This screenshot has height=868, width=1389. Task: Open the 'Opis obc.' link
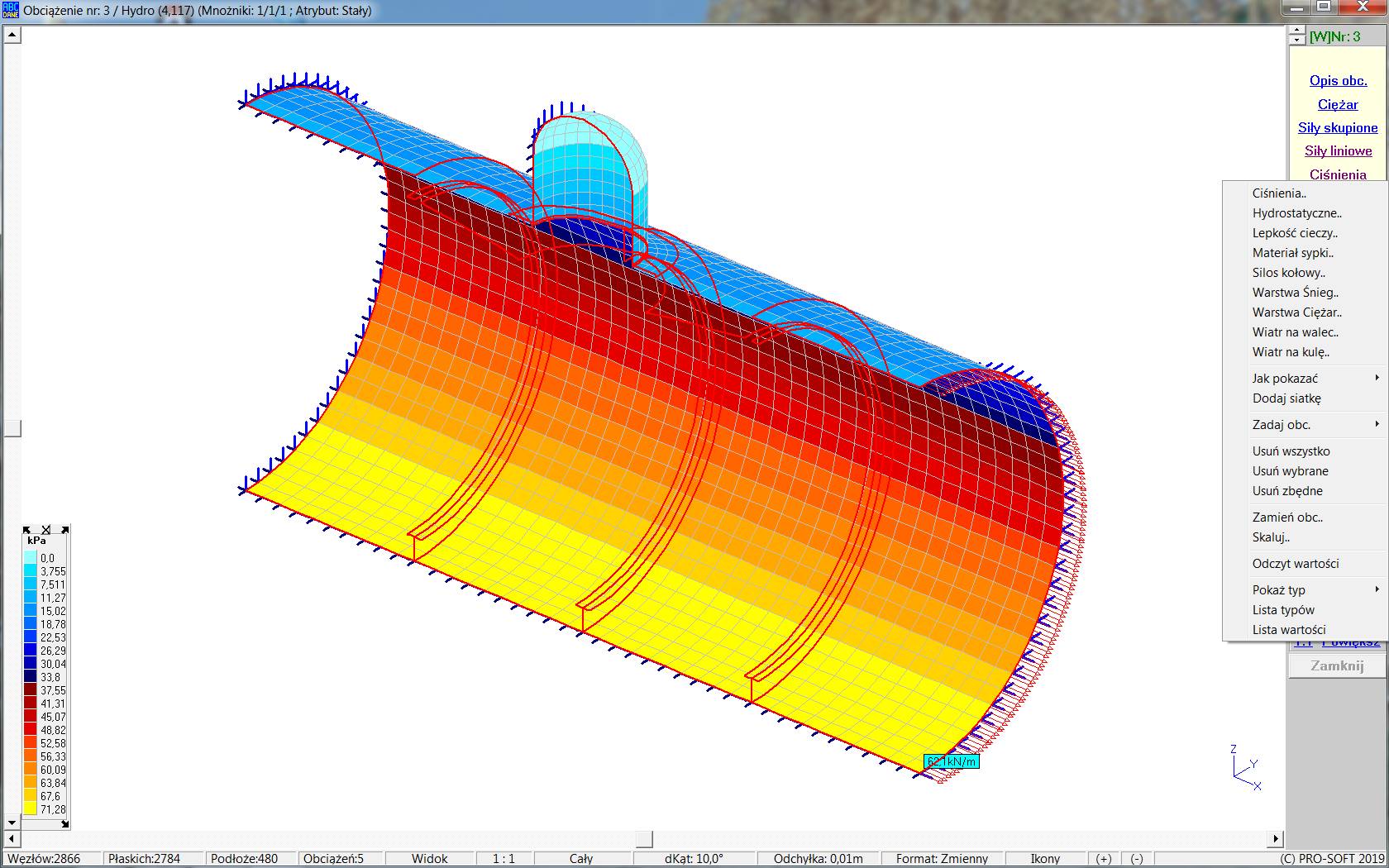1338,80
